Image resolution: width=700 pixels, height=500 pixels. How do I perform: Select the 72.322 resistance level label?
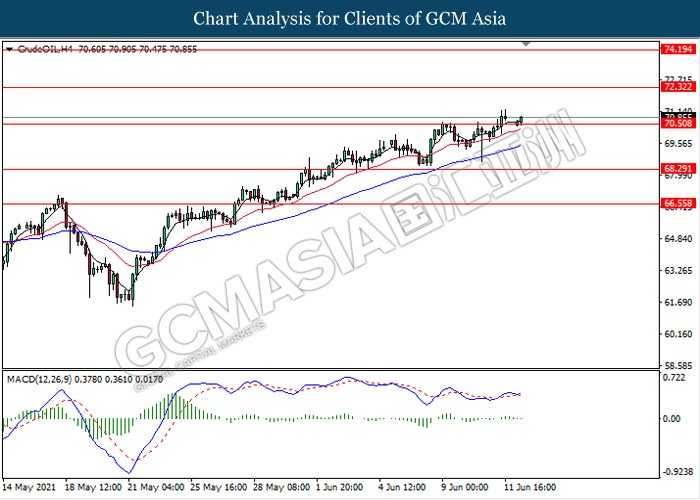678,87
